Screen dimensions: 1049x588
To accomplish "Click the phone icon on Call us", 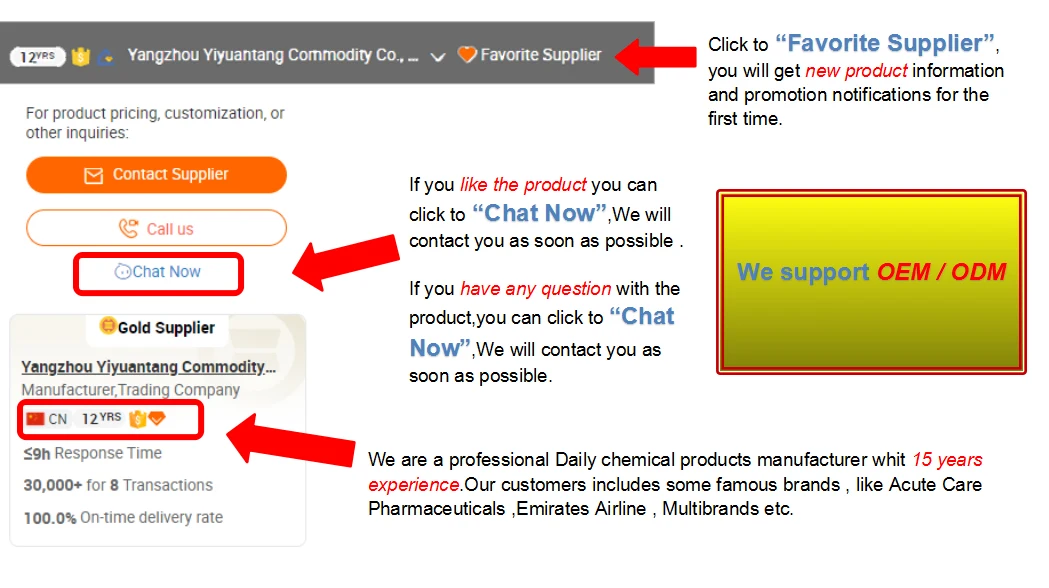I will tap(128, 229).
